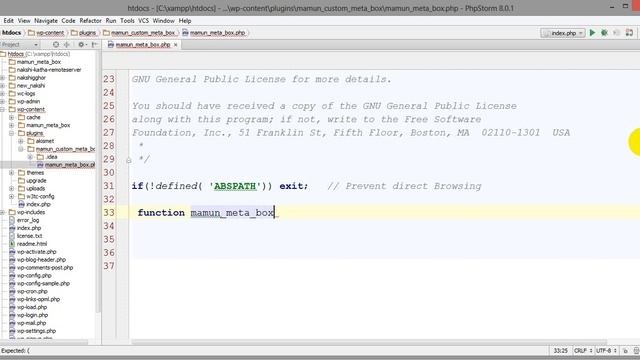Open the Tools menu
The image size is (640, 360).
point(127,20)
